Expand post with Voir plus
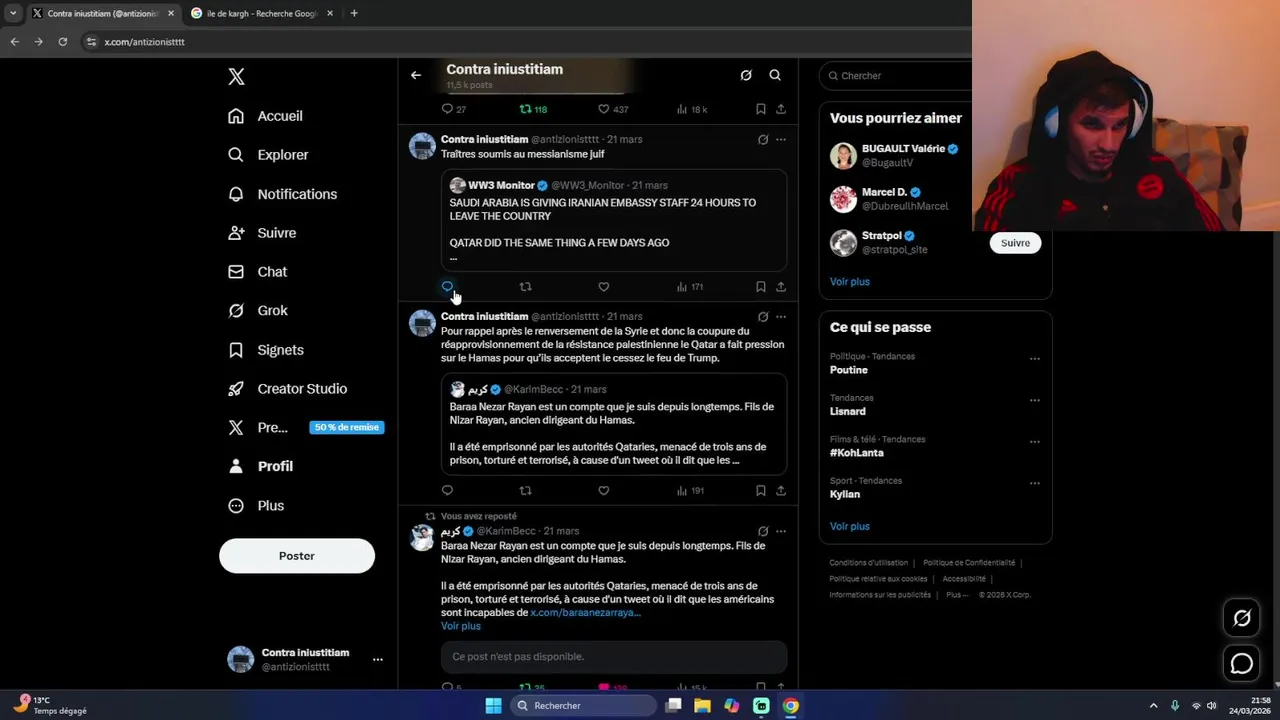This screenshot has width=1280, height=720. [x=461, y=626]
